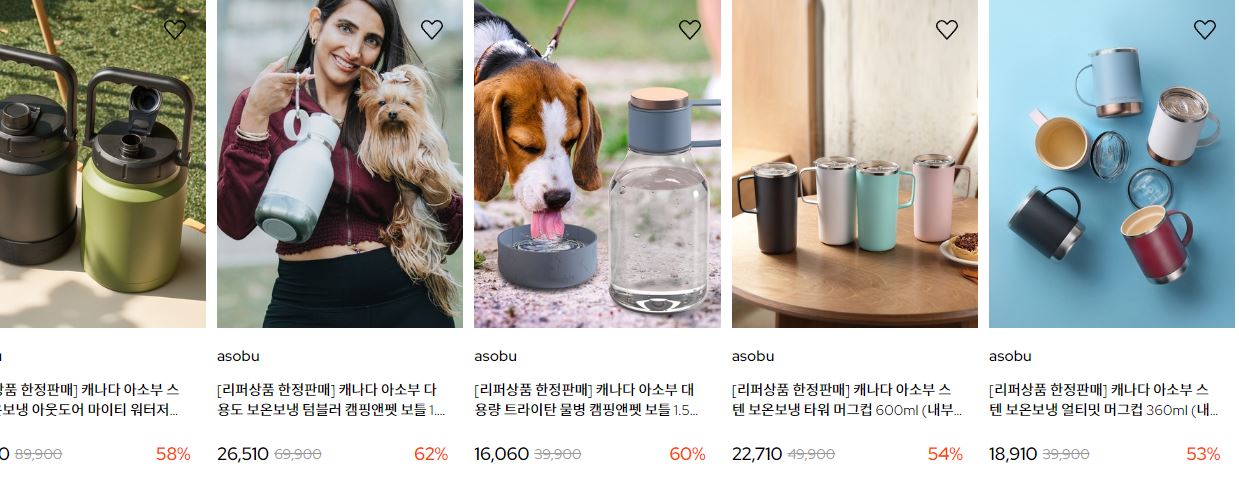Viewport: 1239px width, 478px height.
Task: Toggle heart on blue background mug product
Action: 1205,29
